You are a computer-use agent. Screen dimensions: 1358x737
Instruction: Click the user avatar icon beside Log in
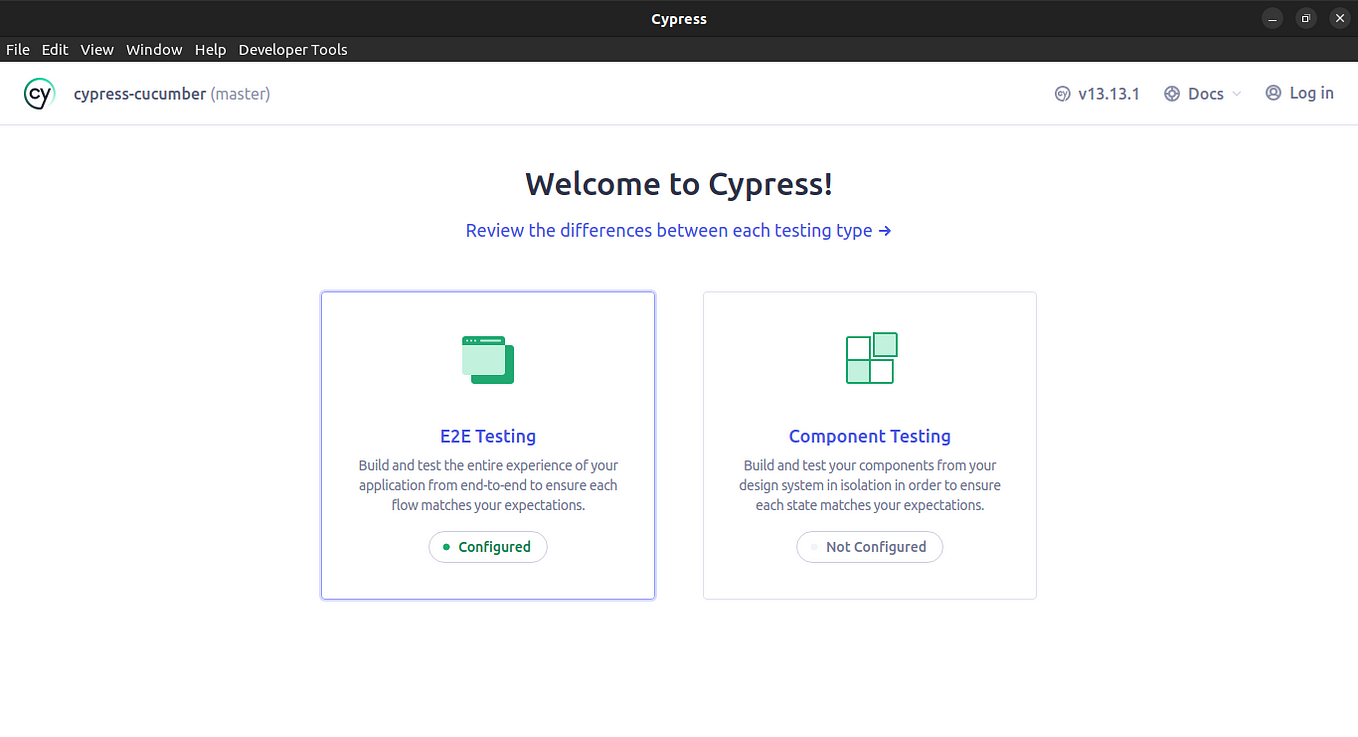coord(1273,93)
